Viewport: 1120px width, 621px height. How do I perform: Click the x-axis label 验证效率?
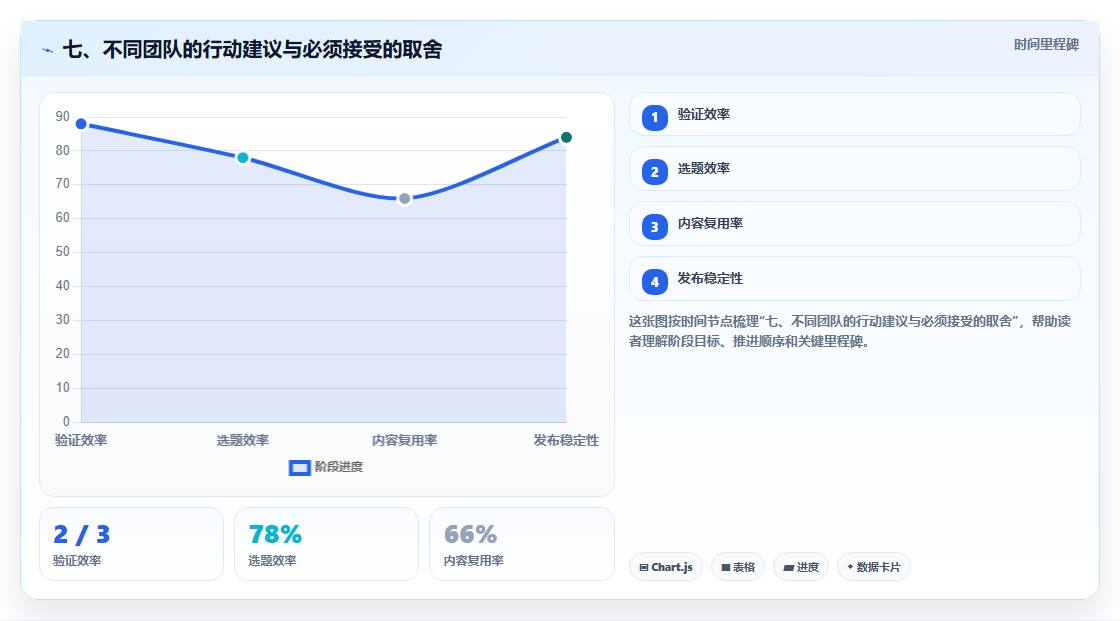(x=81, y=441)
